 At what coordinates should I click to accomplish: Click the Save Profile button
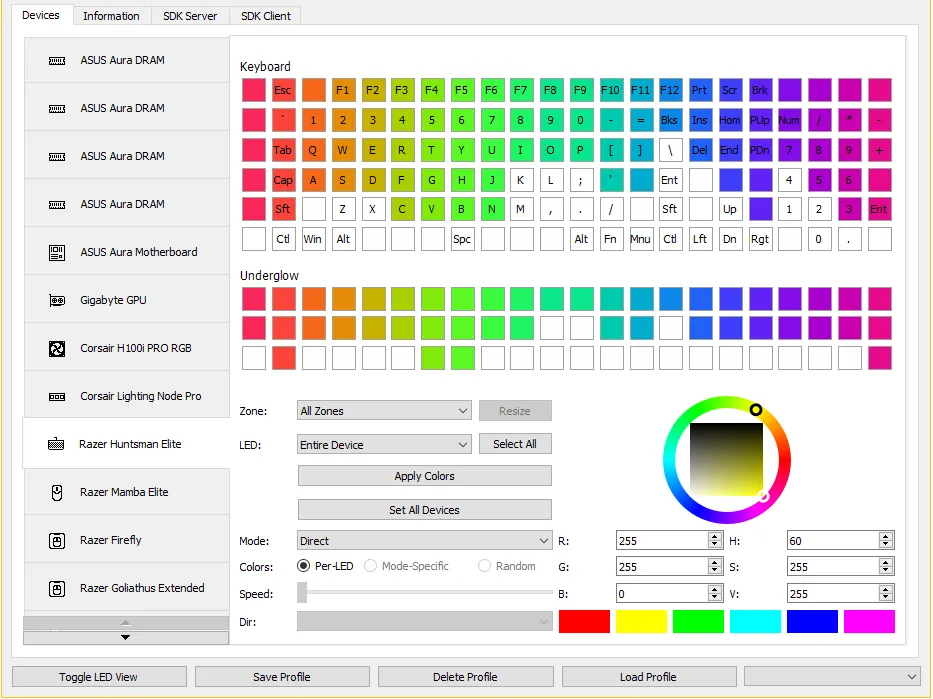click(x=282, y=677)
